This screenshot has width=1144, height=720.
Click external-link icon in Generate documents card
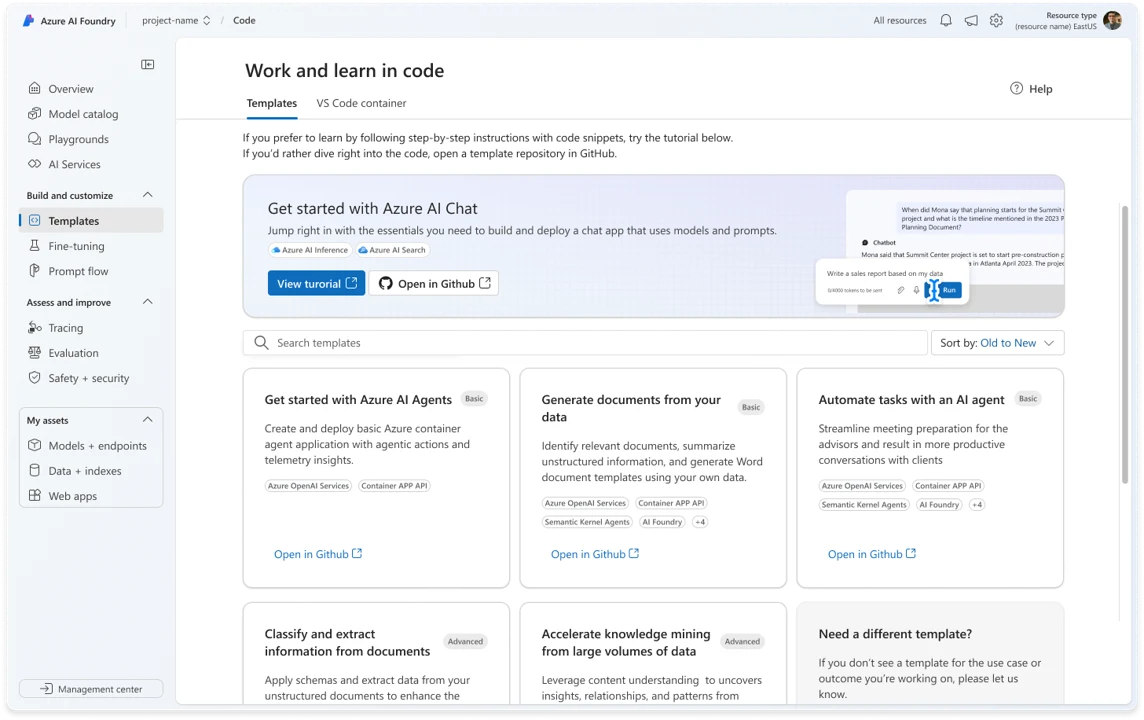point(634,554)
